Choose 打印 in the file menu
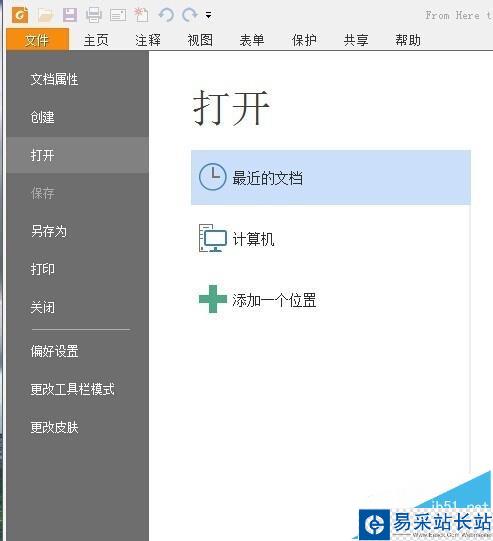The image size is (493, 541). point(78,269)
